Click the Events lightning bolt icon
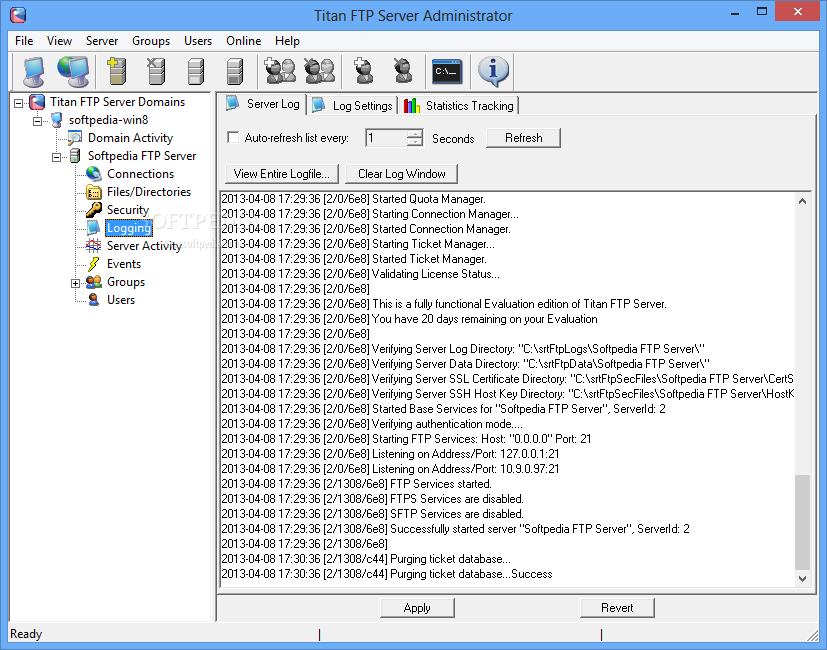 [94, 264]
